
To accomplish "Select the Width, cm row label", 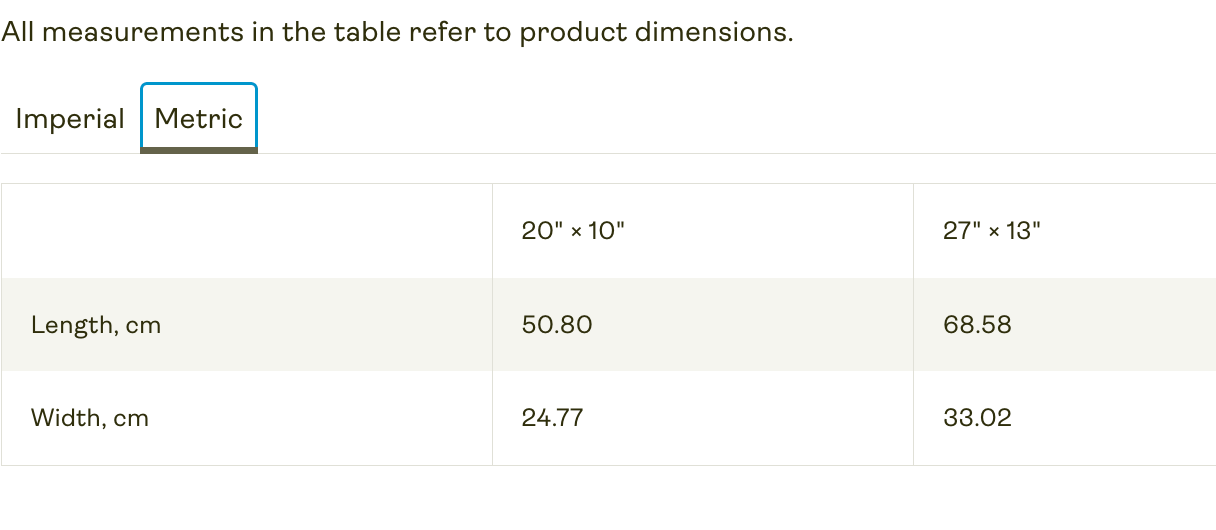I will click(90, 418).
